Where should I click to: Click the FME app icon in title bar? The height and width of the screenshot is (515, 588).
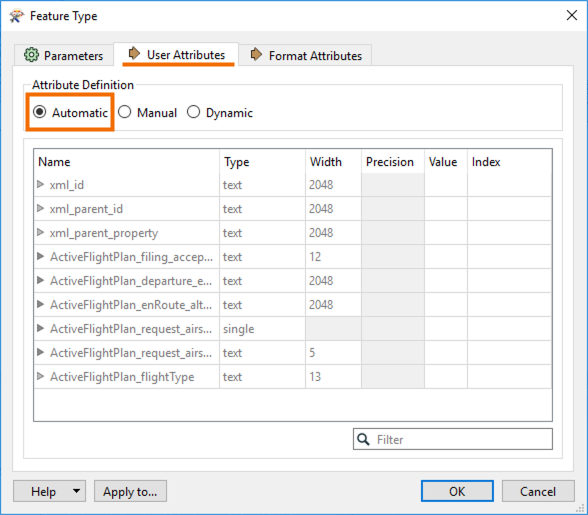(16, 16)
